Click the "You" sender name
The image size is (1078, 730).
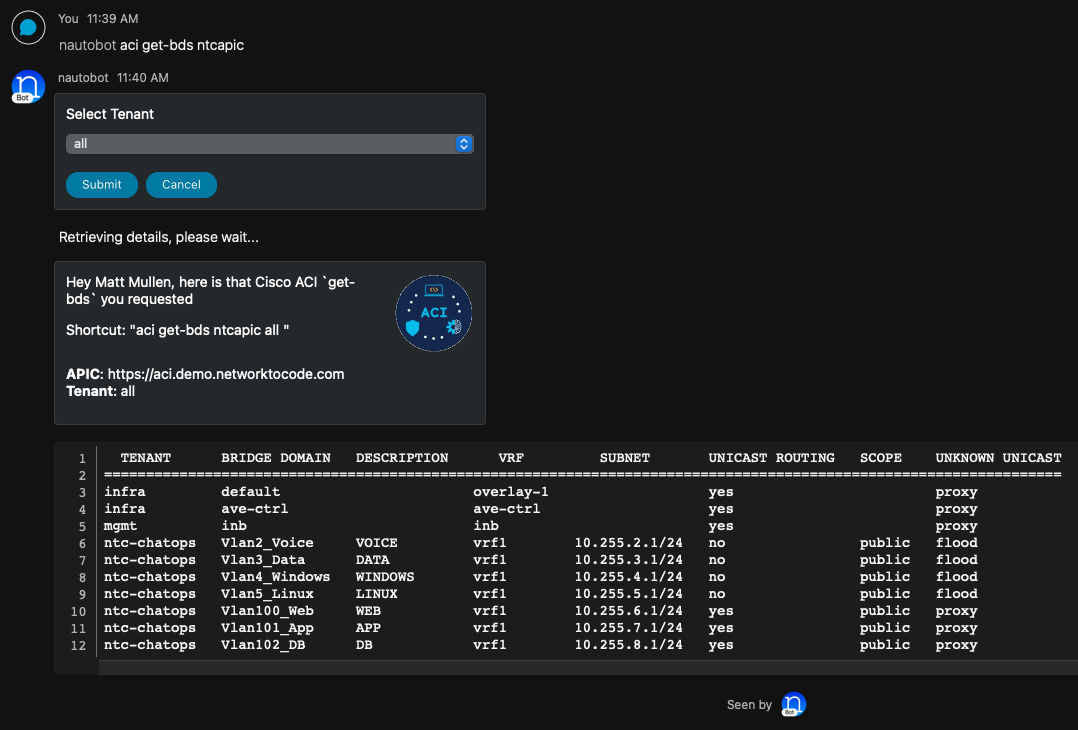pyautogui.click(x=68, y=19)
